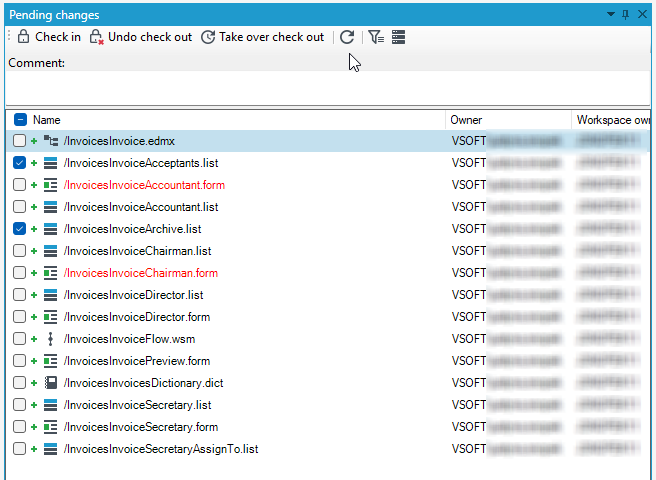Select red /InvoicesInvoiceChairman.form file name

(141, 273)
